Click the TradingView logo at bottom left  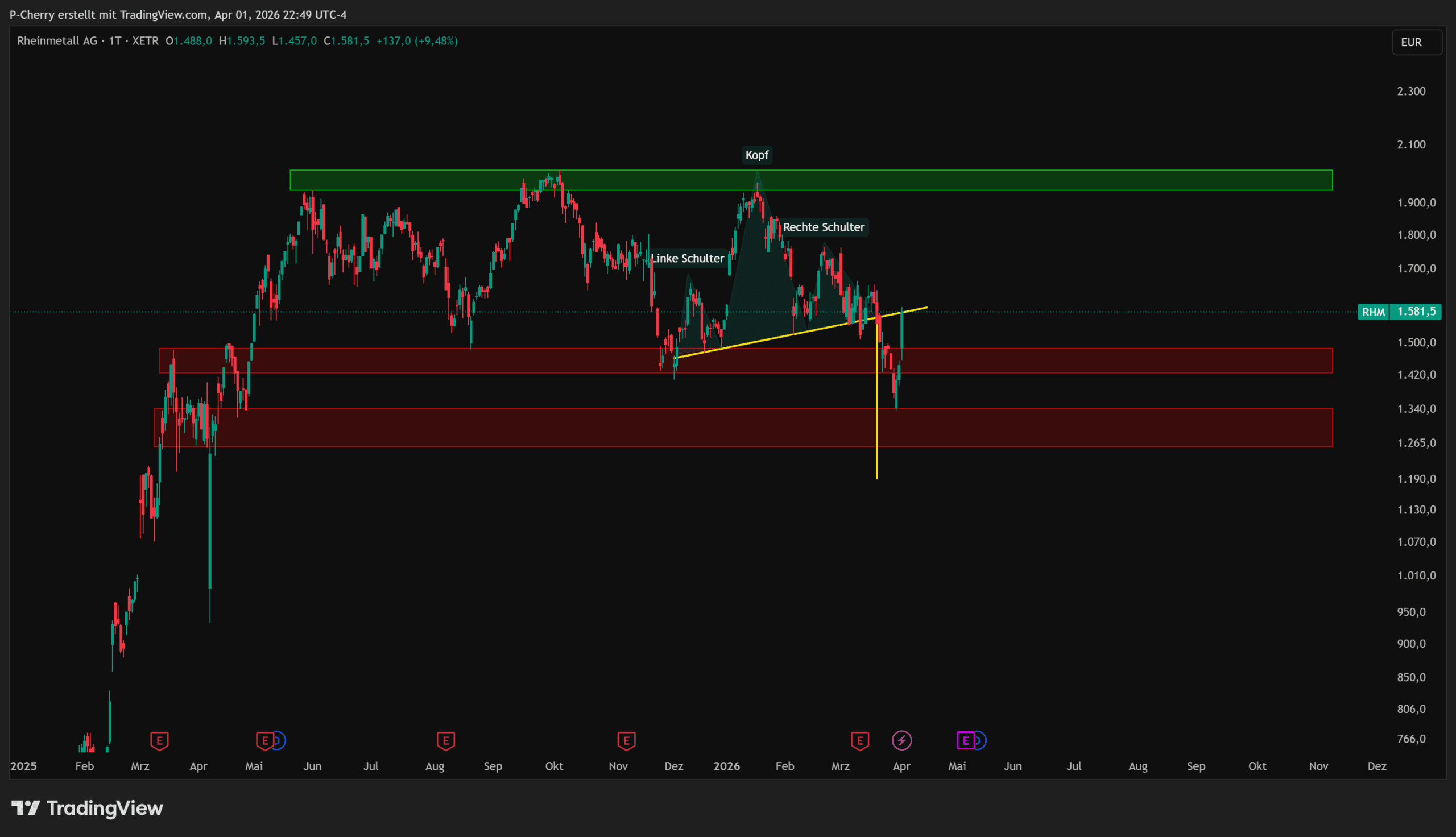click(88, 808)
